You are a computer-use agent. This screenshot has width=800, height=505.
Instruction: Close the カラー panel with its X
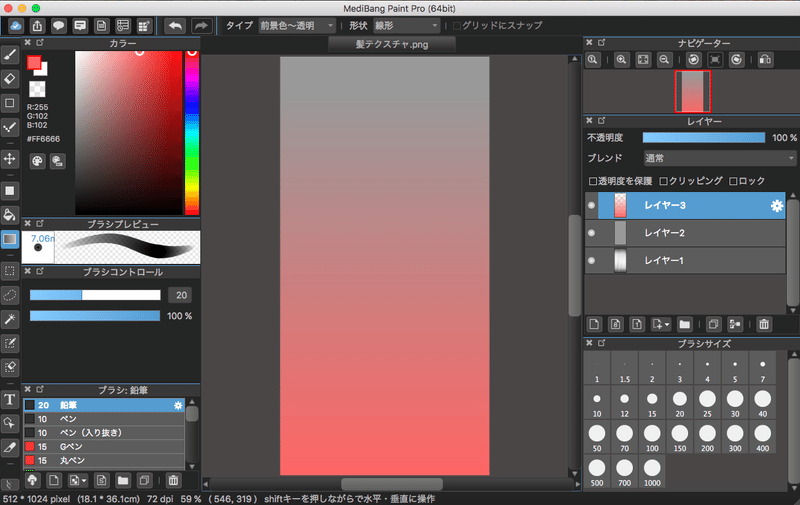(x=28, y=43)
